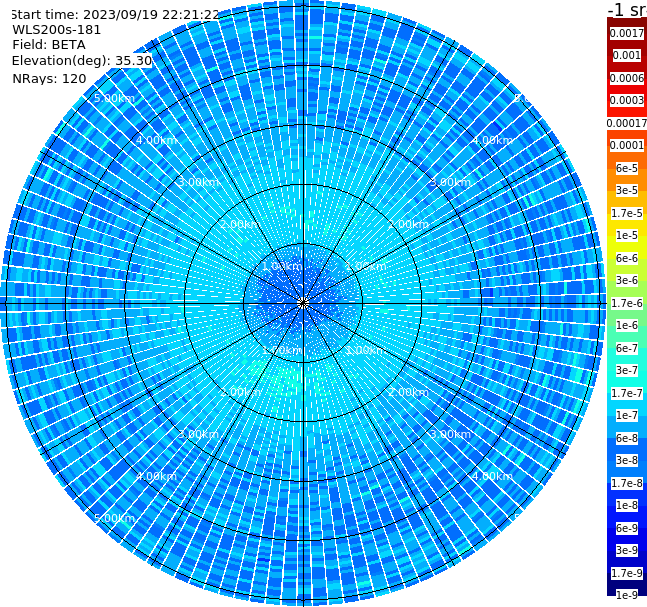Image resolution: width=647 pixels, height=607 pixels.
Task: Click the 1e-5 colorbar label
Action: pos(627,235)
